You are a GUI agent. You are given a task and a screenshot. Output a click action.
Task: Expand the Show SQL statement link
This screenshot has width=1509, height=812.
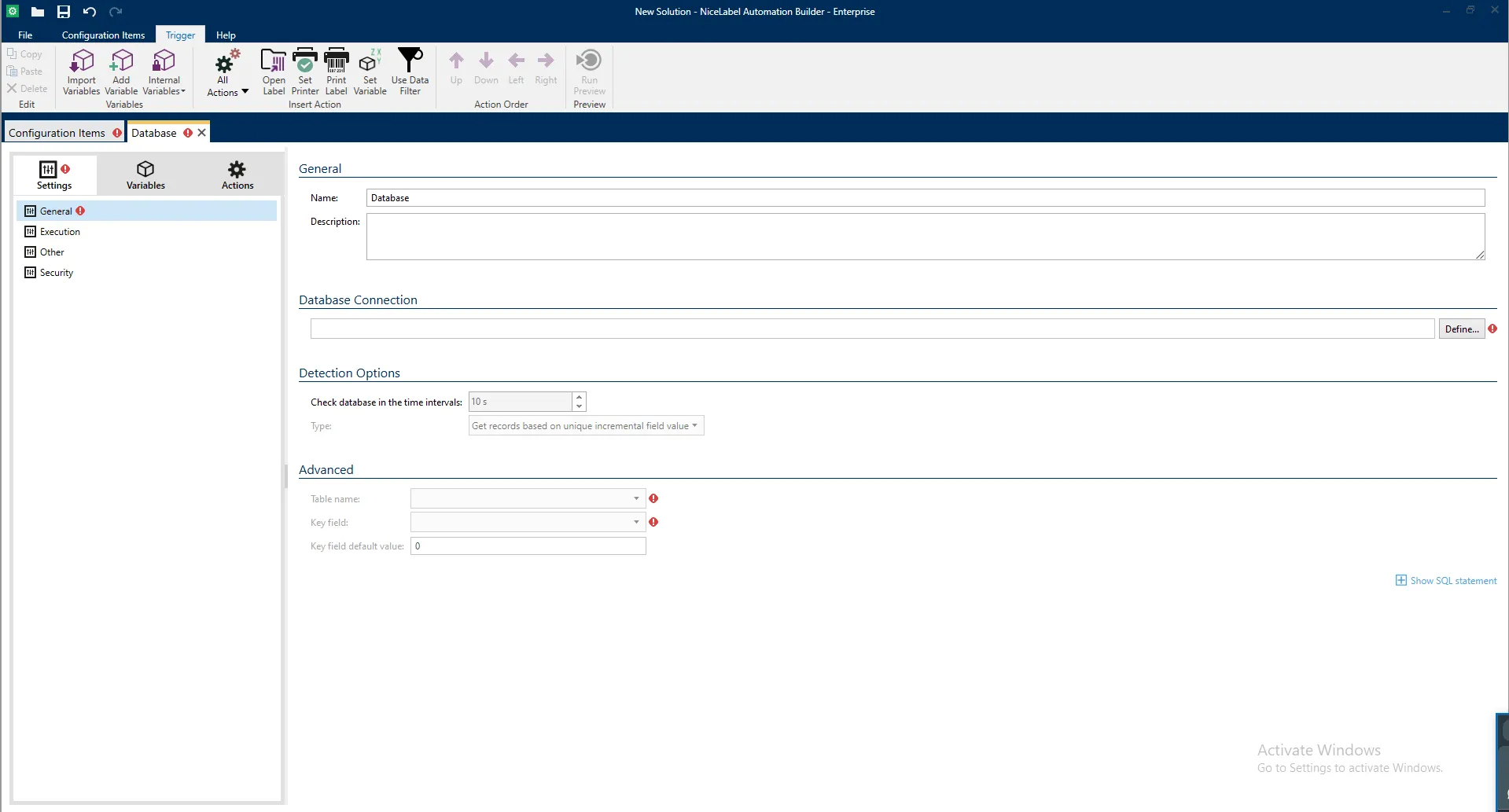[1446, 581]
